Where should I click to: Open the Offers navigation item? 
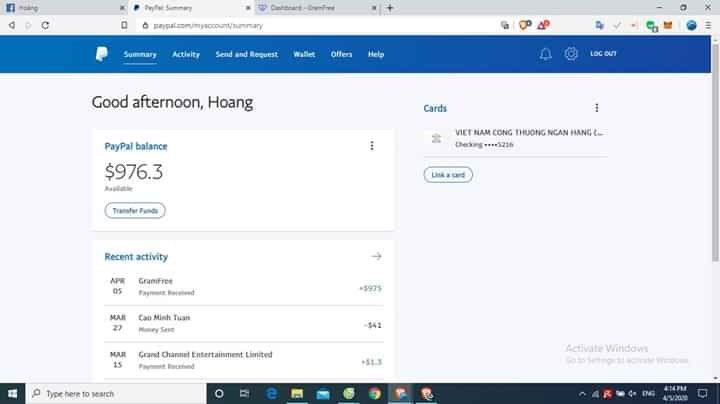[341, 54]
